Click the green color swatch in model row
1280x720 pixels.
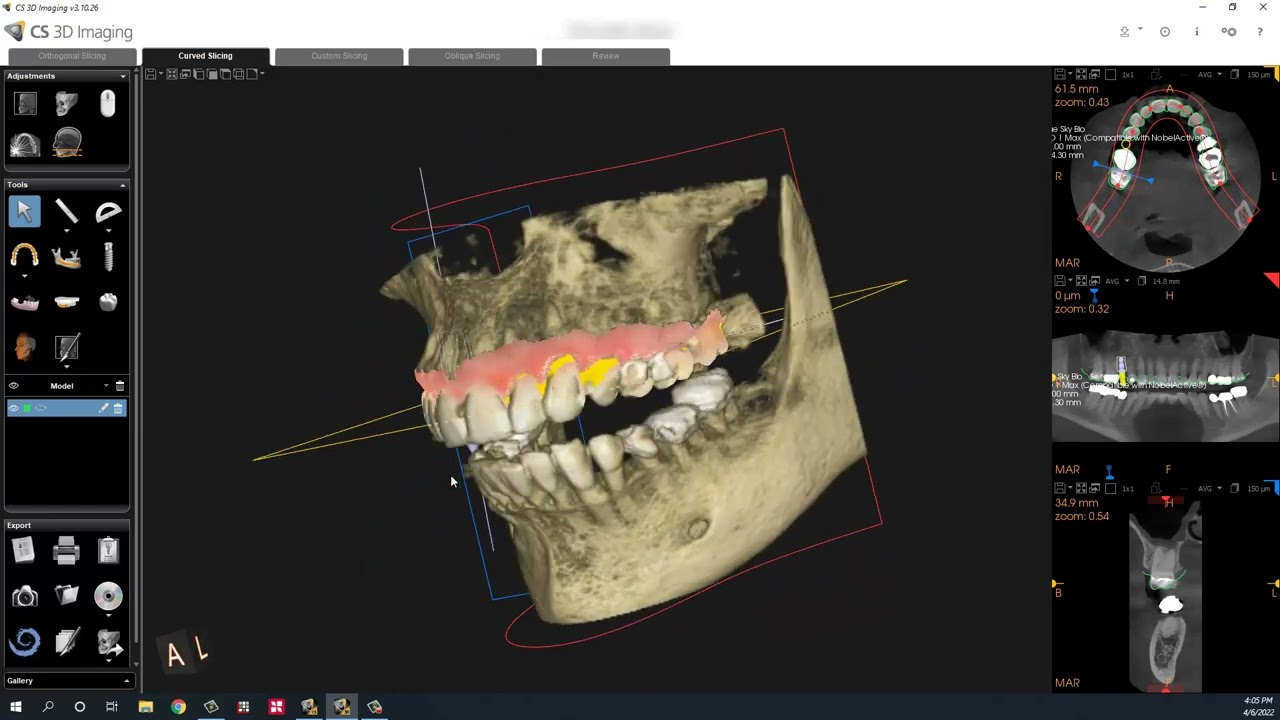27,408
